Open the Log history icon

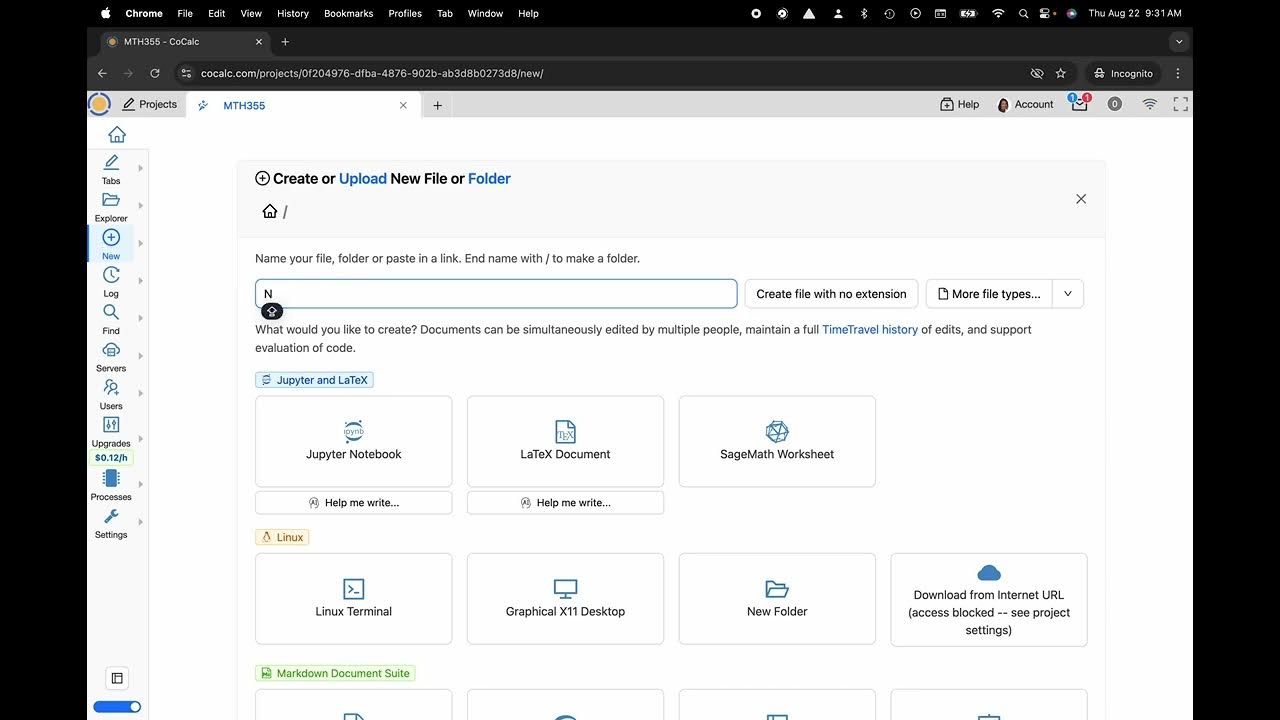point(111,275)
